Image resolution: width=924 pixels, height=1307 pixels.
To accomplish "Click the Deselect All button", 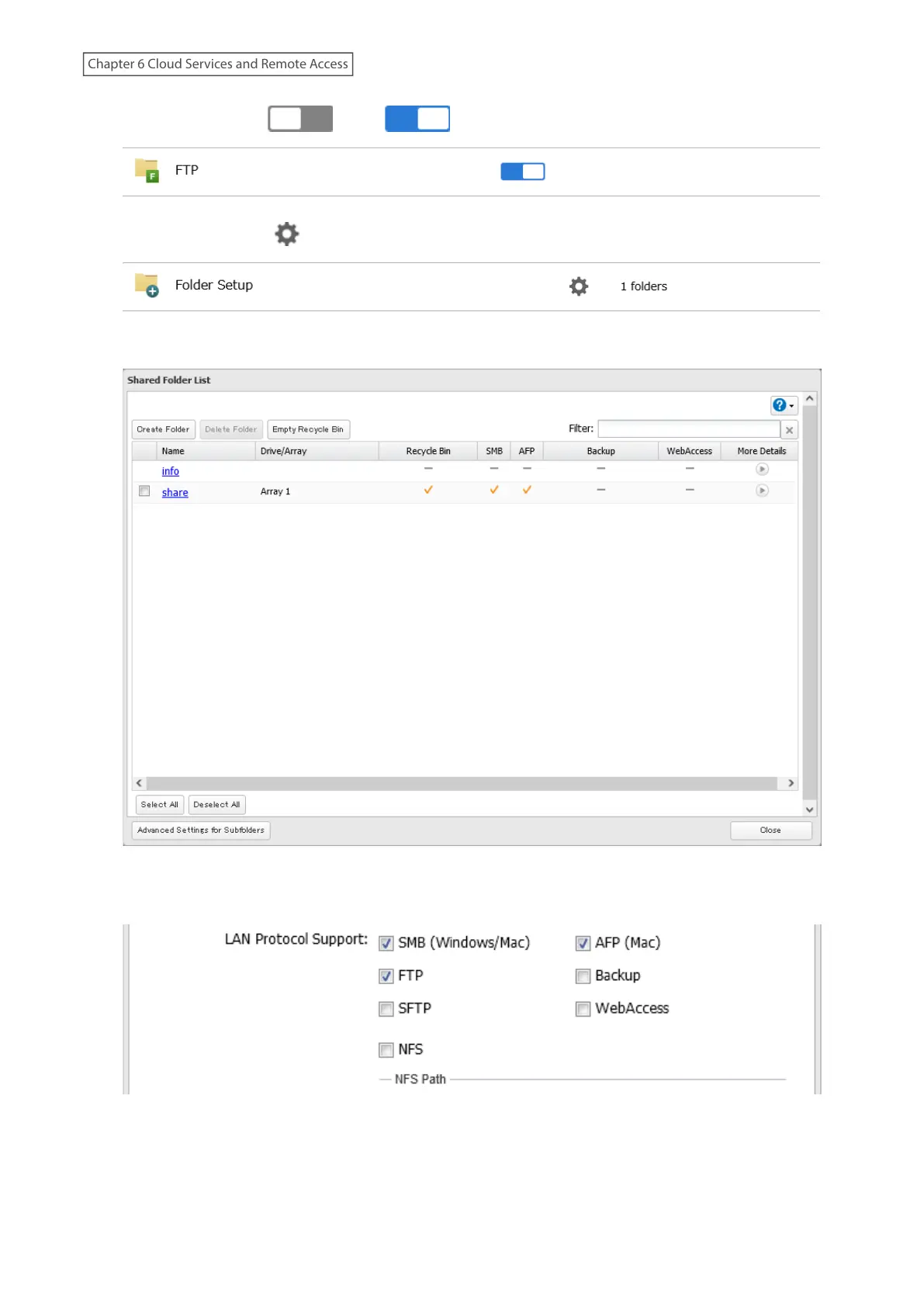I will (x=216, y=805).
